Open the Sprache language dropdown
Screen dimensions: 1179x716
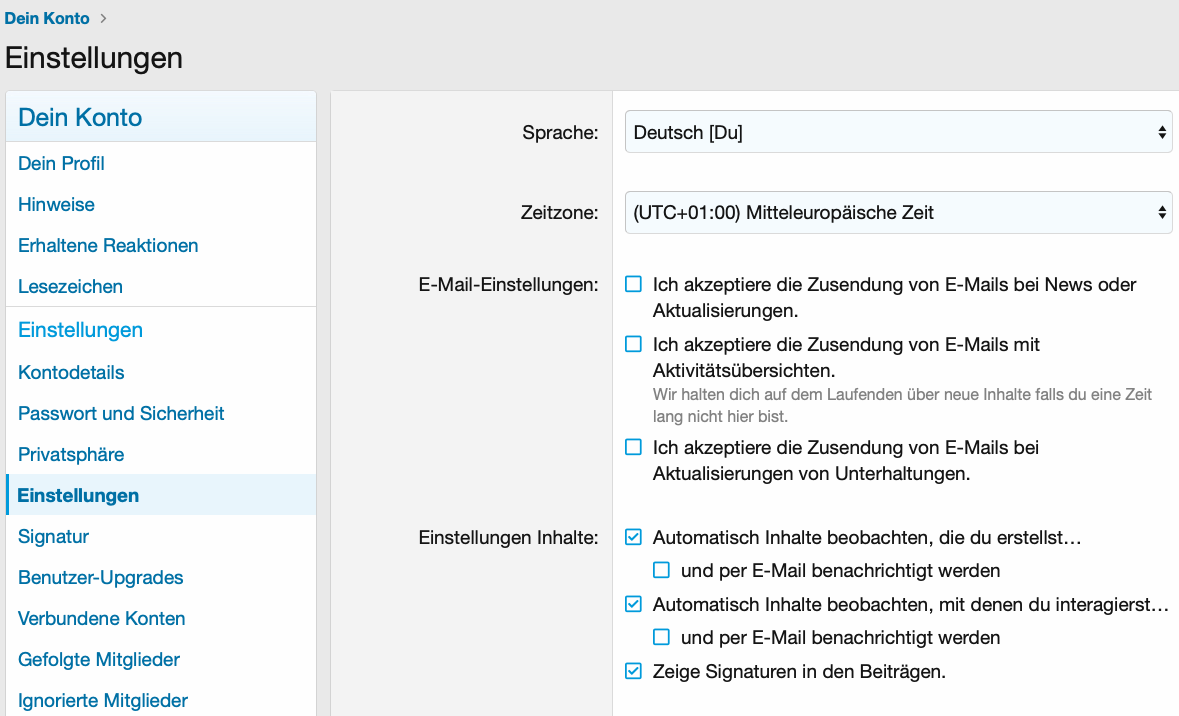coord(897,132)
